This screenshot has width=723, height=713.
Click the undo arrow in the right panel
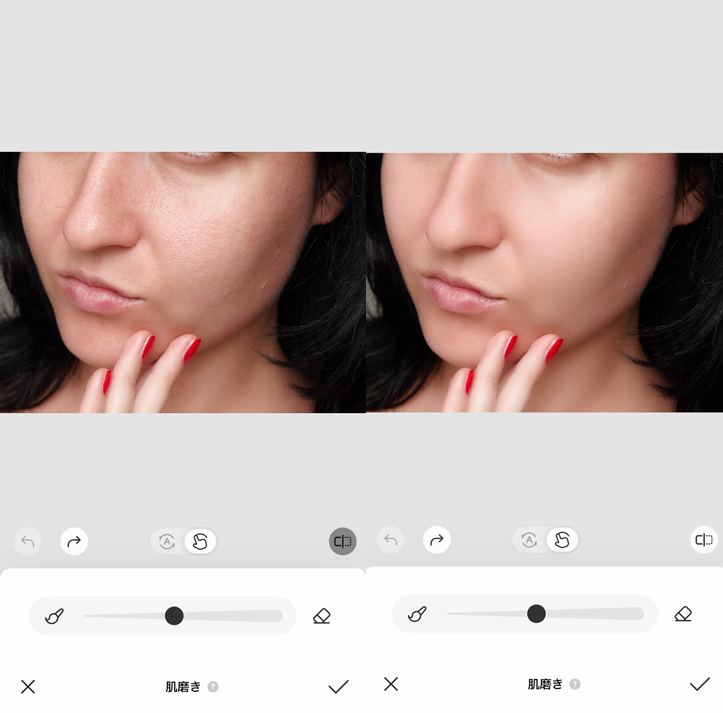391,540
